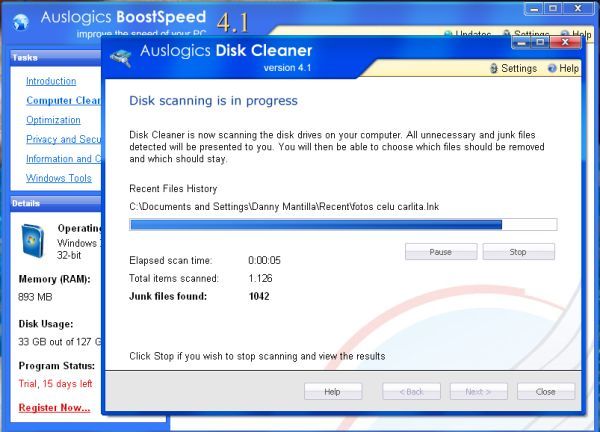Close the Disk Cleaner window with X
The width and height of the screenshot is (600, 432).
click(565, 42)
